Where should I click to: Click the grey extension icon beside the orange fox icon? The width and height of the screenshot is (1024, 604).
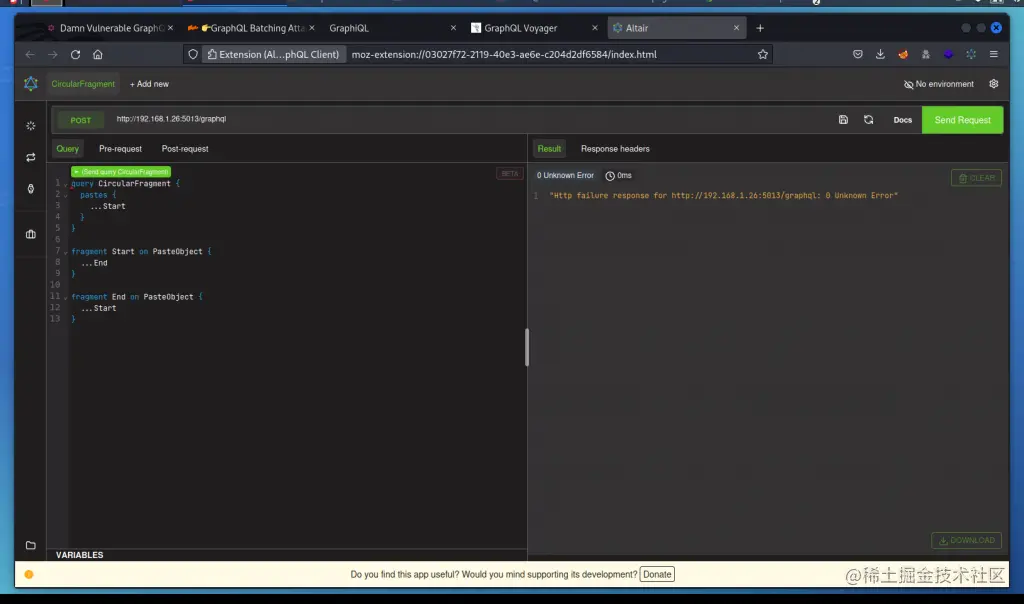point(925,55)
